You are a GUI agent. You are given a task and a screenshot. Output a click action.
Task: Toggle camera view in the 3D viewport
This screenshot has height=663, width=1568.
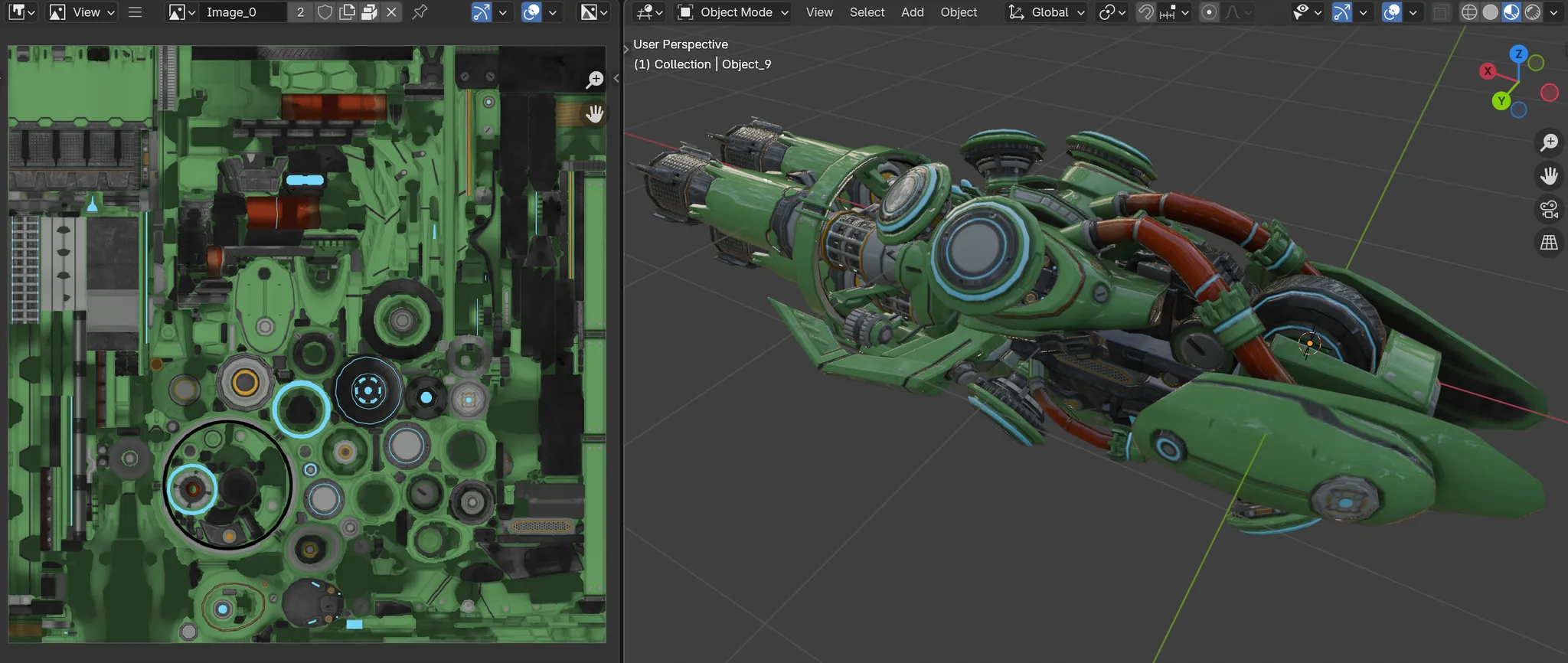[1549, 209]
